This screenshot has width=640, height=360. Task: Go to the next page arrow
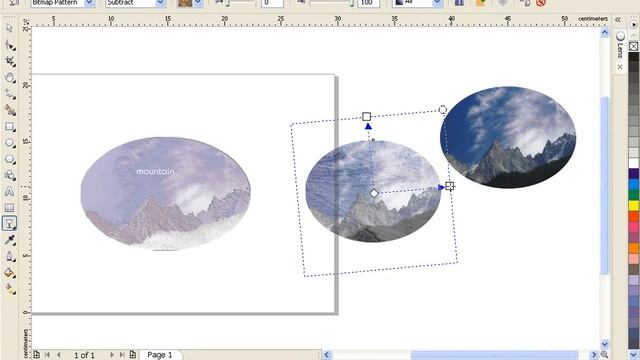(x=111, y=355)
